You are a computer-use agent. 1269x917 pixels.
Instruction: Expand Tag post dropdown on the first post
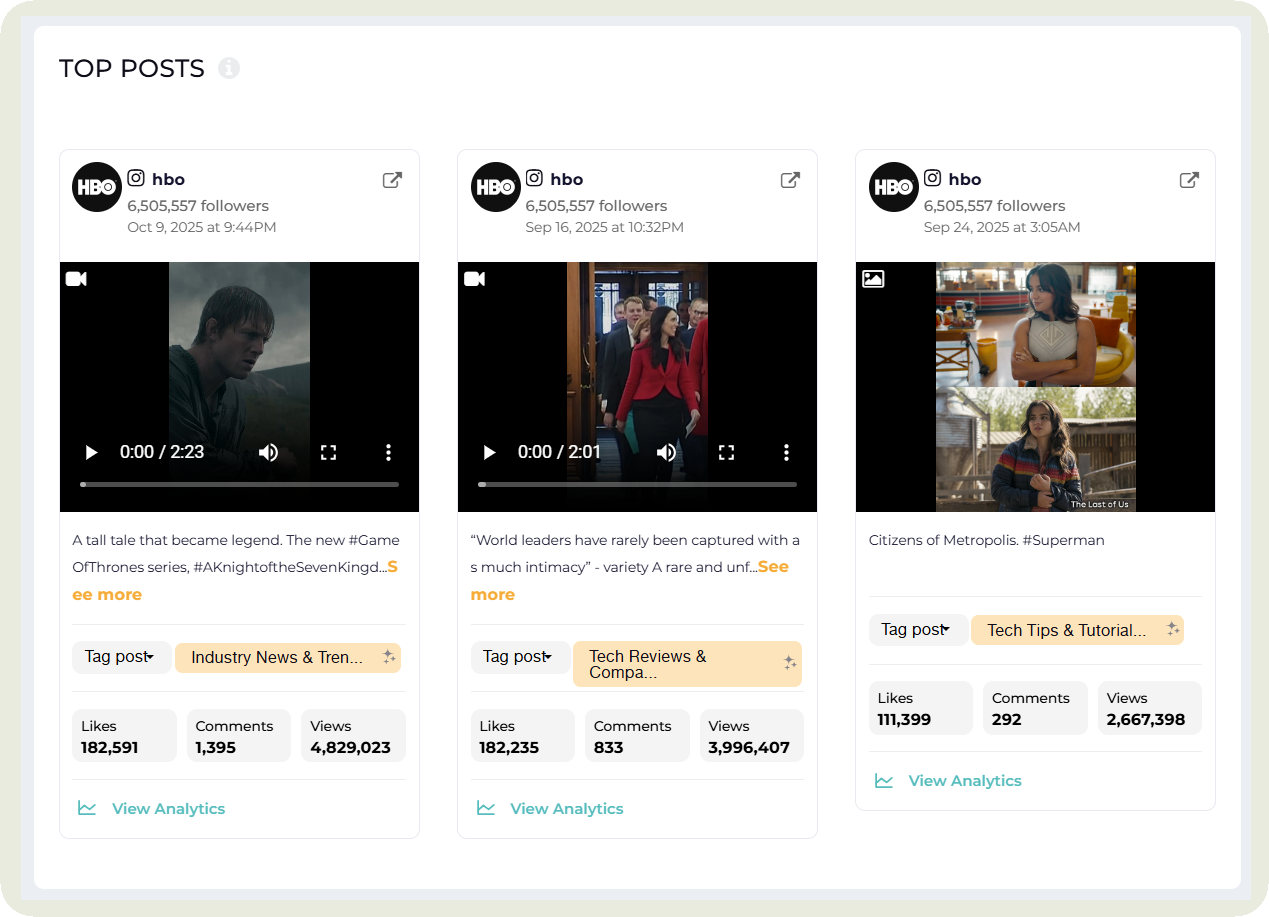tap(121, 657)
